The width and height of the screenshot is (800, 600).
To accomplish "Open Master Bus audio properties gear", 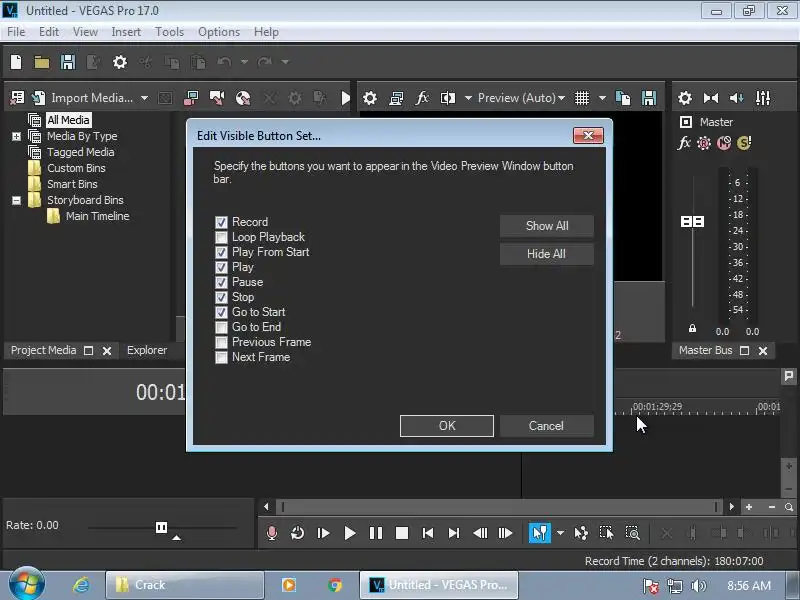I will [x=685, y=97].
